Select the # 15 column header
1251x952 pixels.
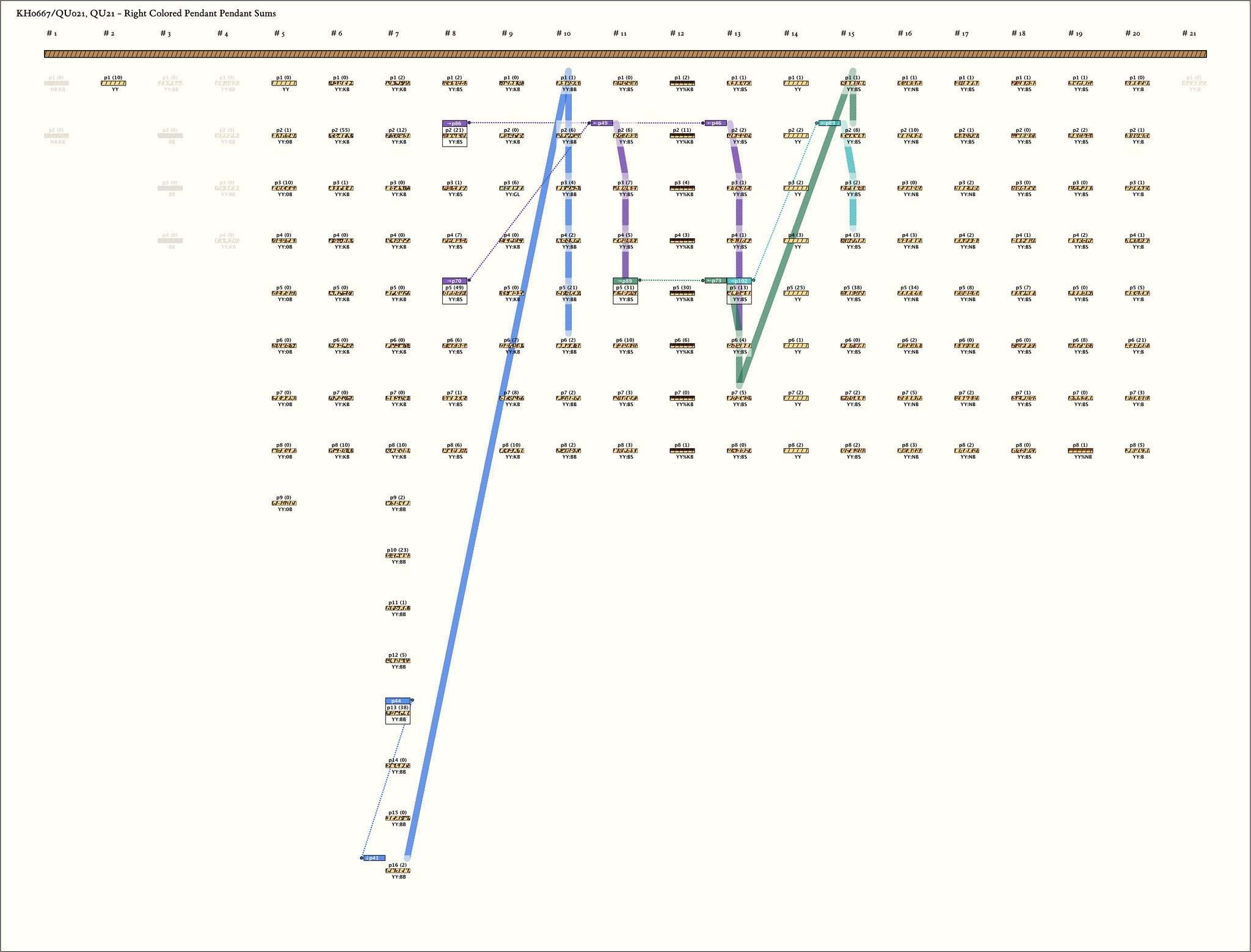tap(847, 34)
